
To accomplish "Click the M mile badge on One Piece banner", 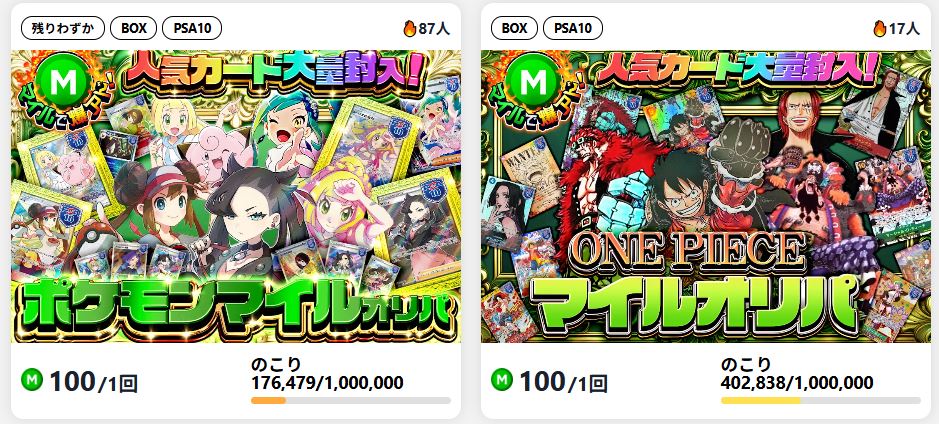I will [534, 84].
